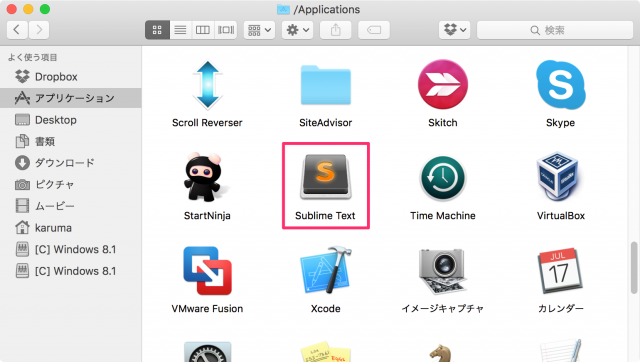Select アプリケーション in the sidebar

tap(71, 98)
